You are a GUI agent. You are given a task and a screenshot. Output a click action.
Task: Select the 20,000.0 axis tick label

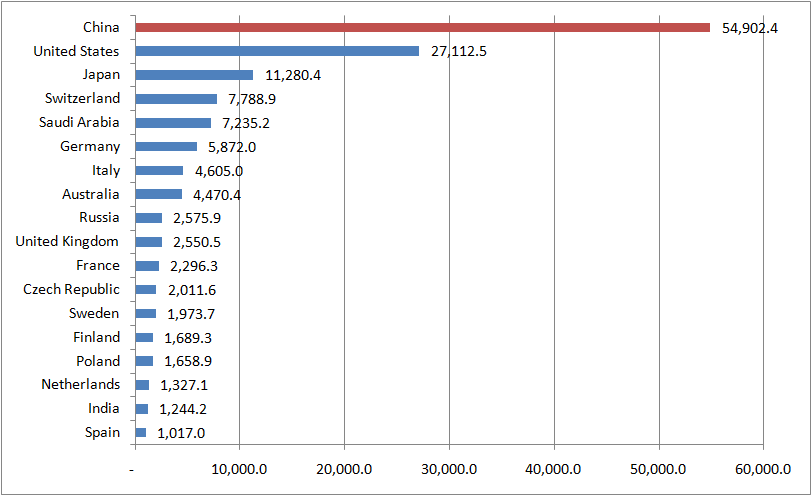344,470
